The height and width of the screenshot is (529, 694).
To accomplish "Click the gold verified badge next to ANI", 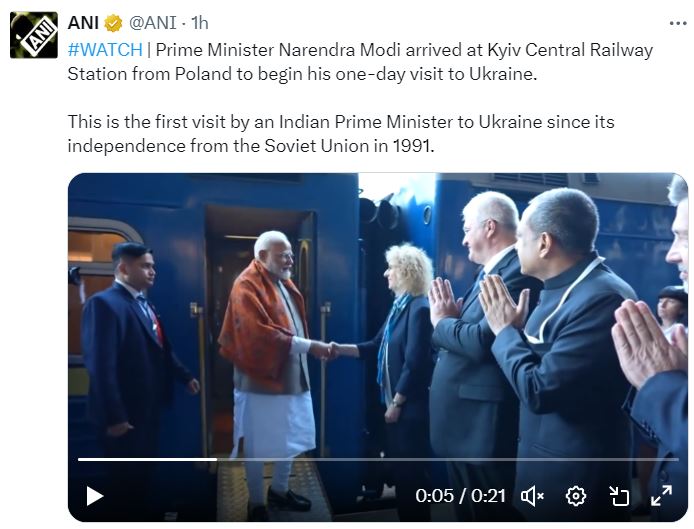I will click(113, 23).
